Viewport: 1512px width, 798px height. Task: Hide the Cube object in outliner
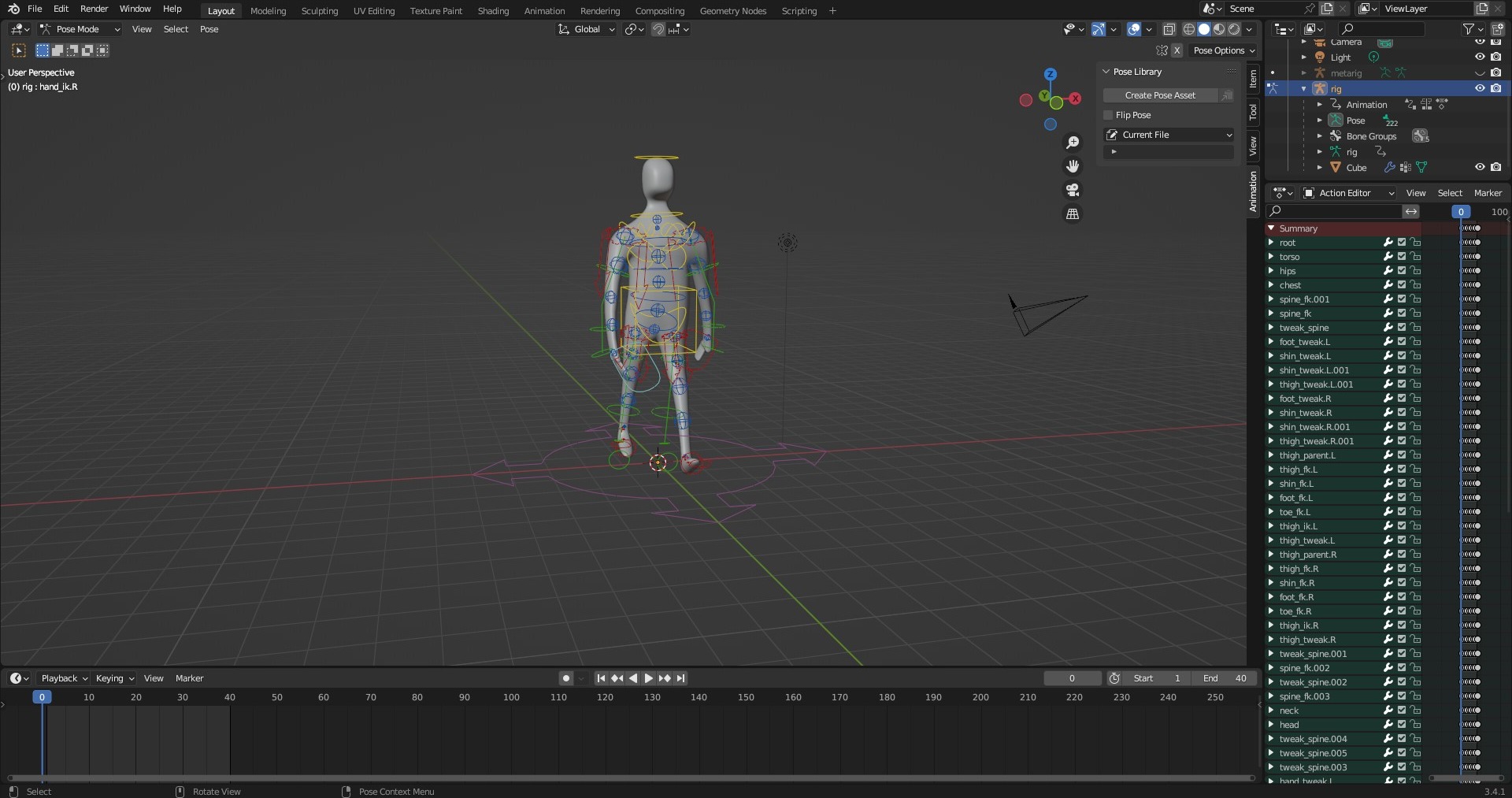1480,167
